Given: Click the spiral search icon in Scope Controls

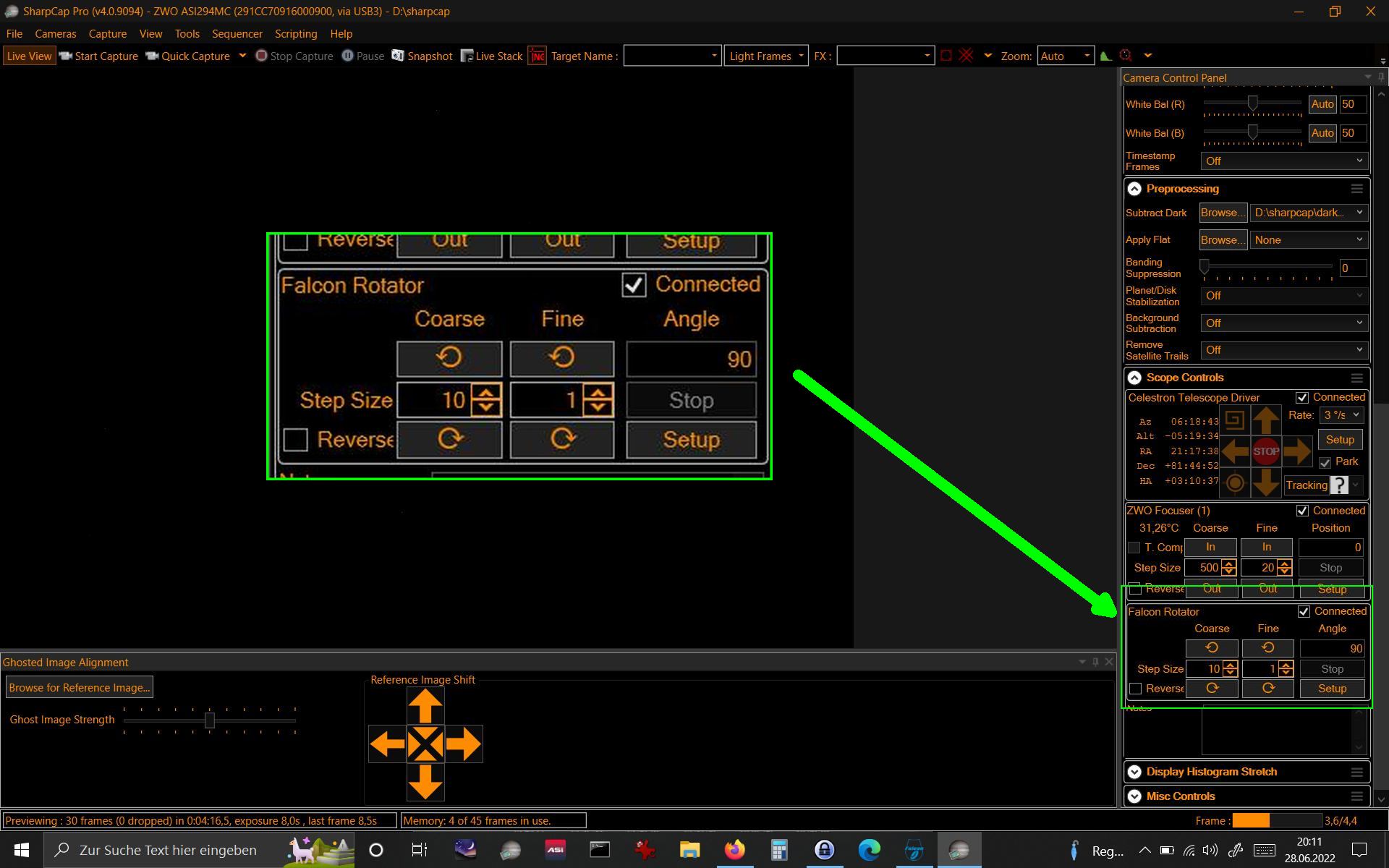Looking at the screenshot, I should pos(1235,420).
